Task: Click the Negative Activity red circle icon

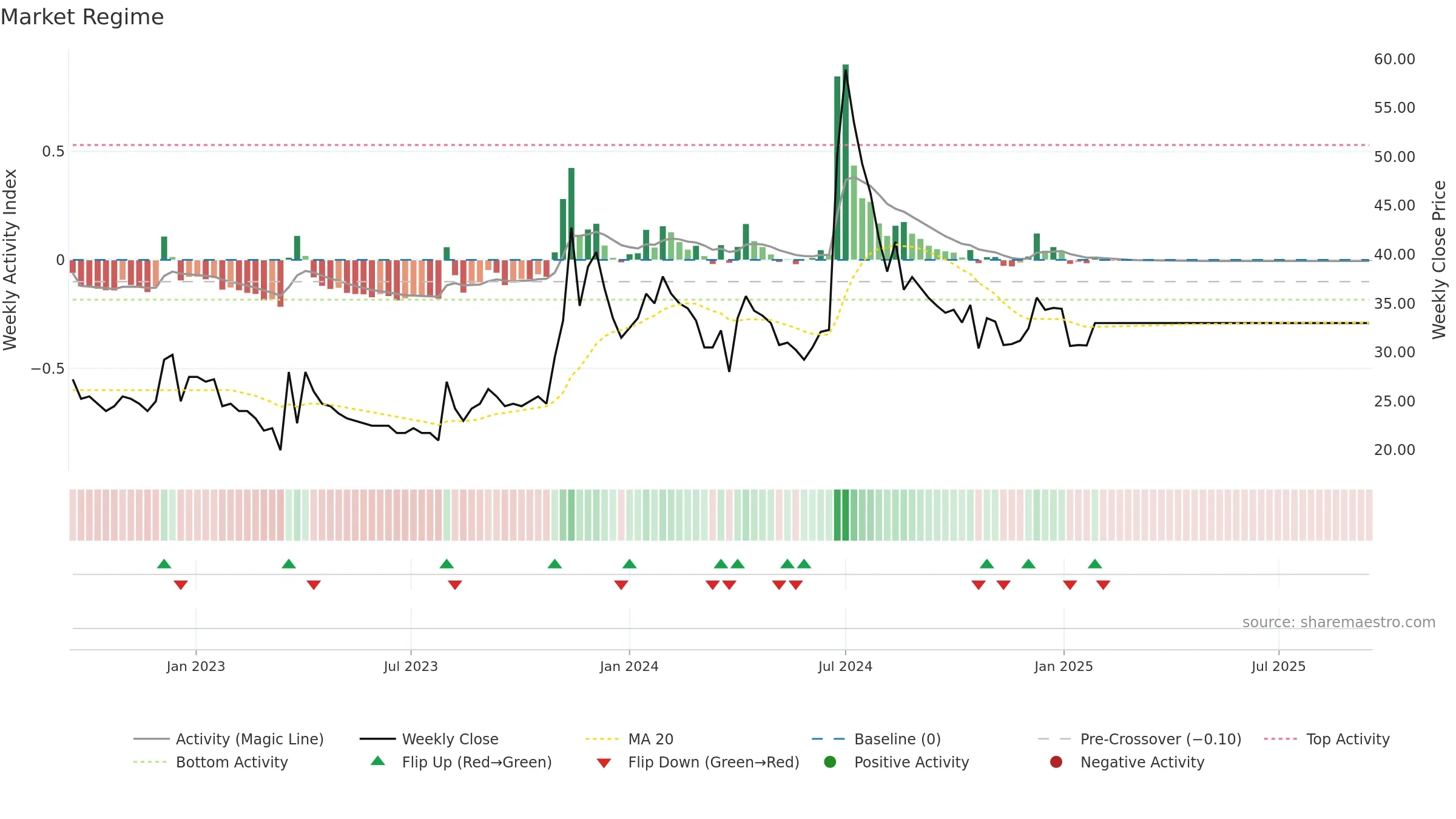Action: click(x=1056, y=761)
